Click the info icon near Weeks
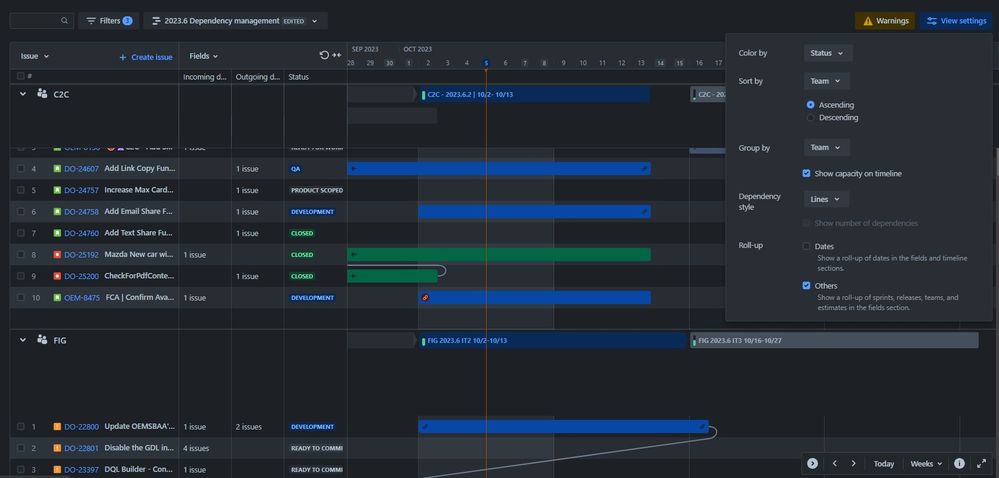 pyautogui.click(x=959, y=463)
